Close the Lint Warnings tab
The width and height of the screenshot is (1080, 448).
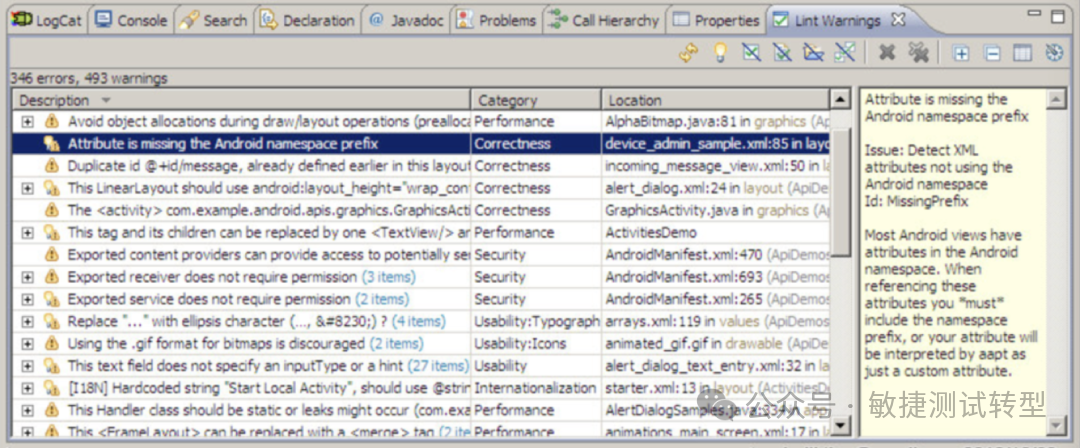897,20
